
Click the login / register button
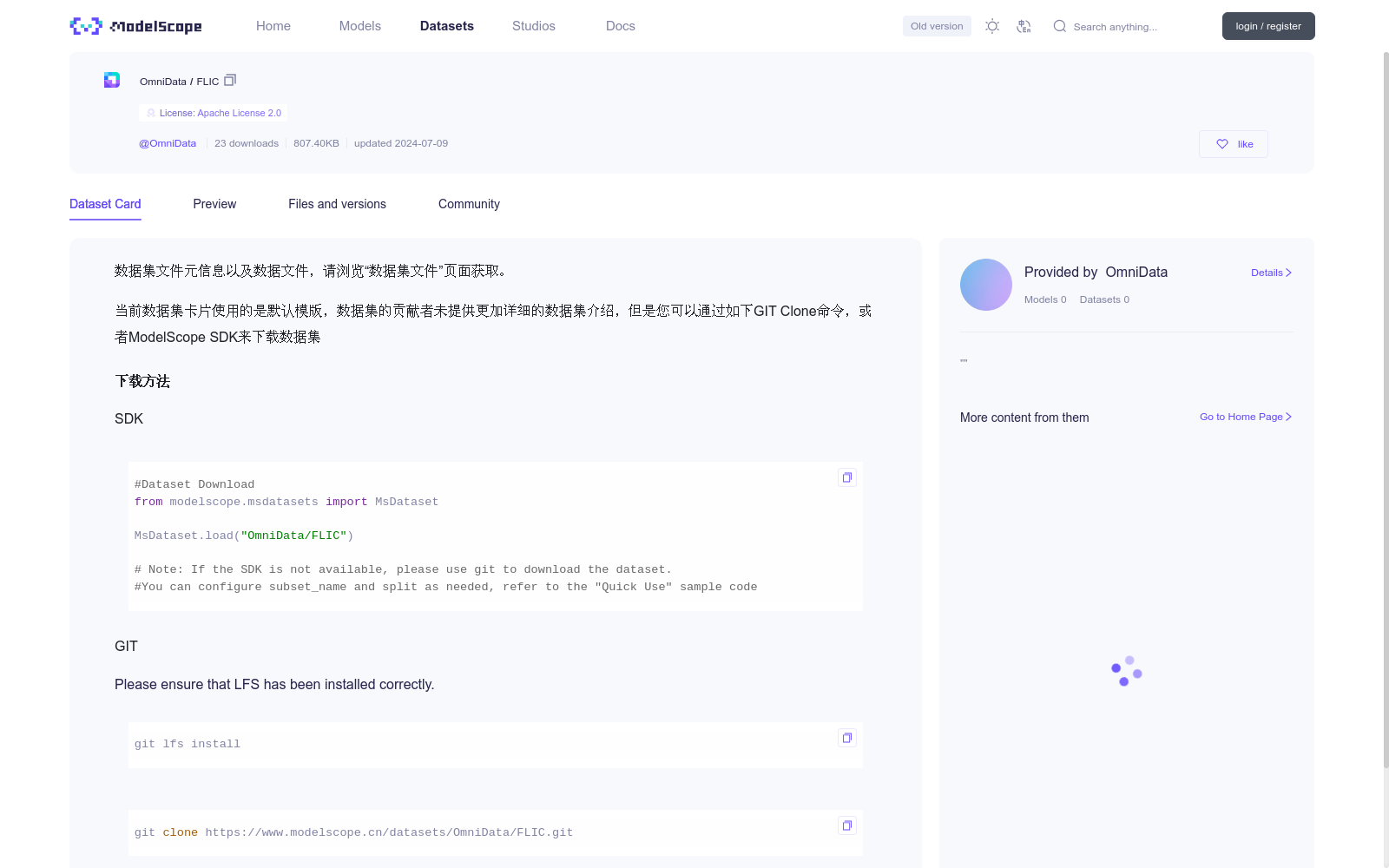click(x=1268, y=26)
